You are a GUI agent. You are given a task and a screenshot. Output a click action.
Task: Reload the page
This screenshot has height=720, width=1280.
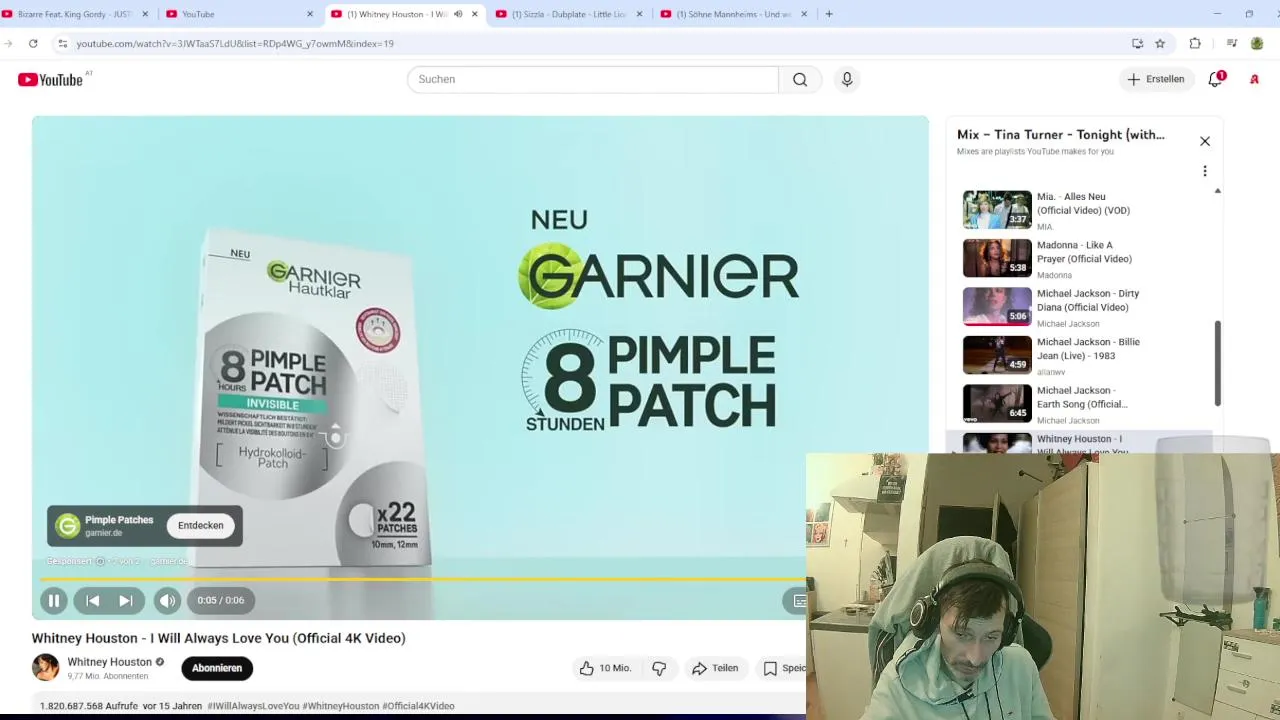(x=33, y=44)
